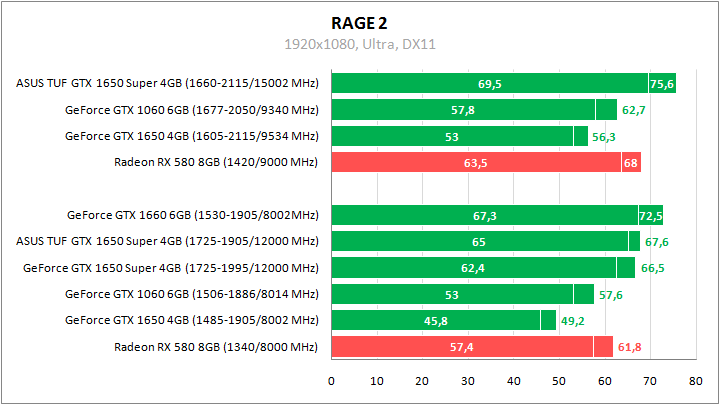
Task: Click the 75,6 maximum value label
Action: coord(662,84)
